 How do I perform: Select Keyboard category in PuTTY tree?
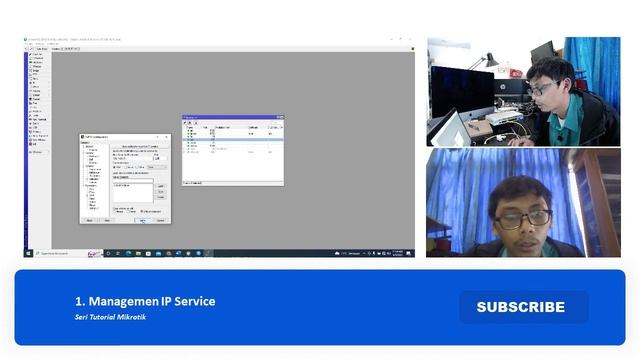pyautogui.click(x=94, y=156)
